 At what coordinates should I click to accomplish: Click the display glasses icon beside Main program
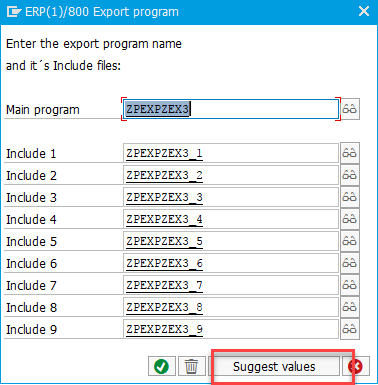pos(349,109)
